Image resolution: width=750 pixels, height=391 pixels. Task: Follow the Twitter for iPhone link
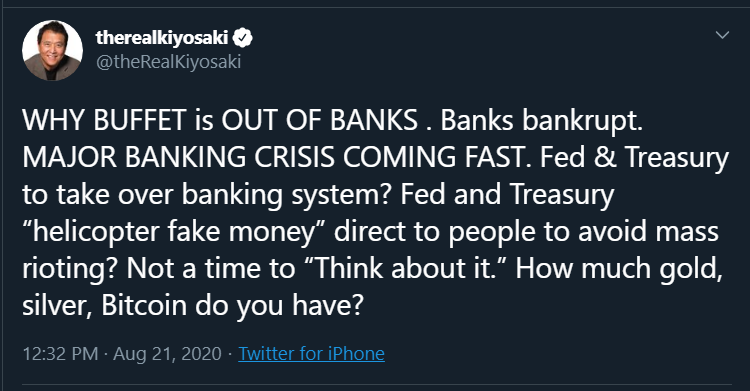[311, 354]
